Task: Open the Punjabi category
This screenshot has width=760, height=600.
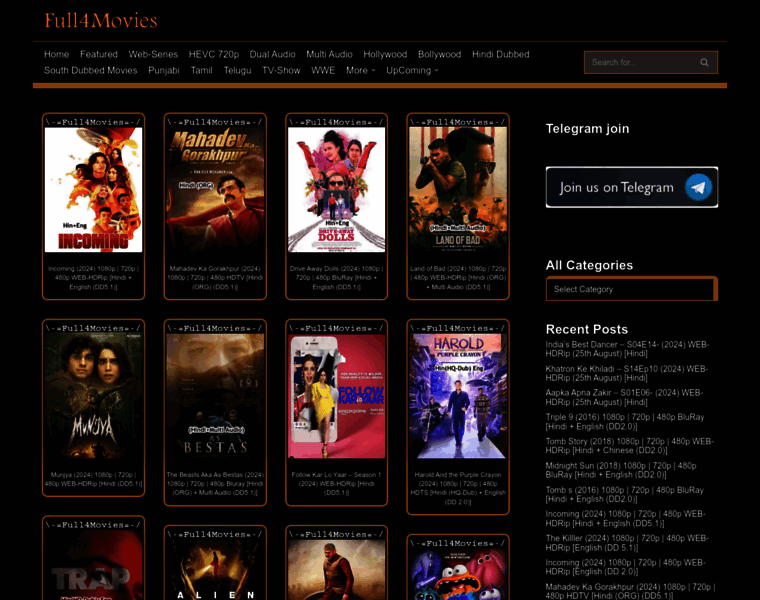Action: coord(164,70)
